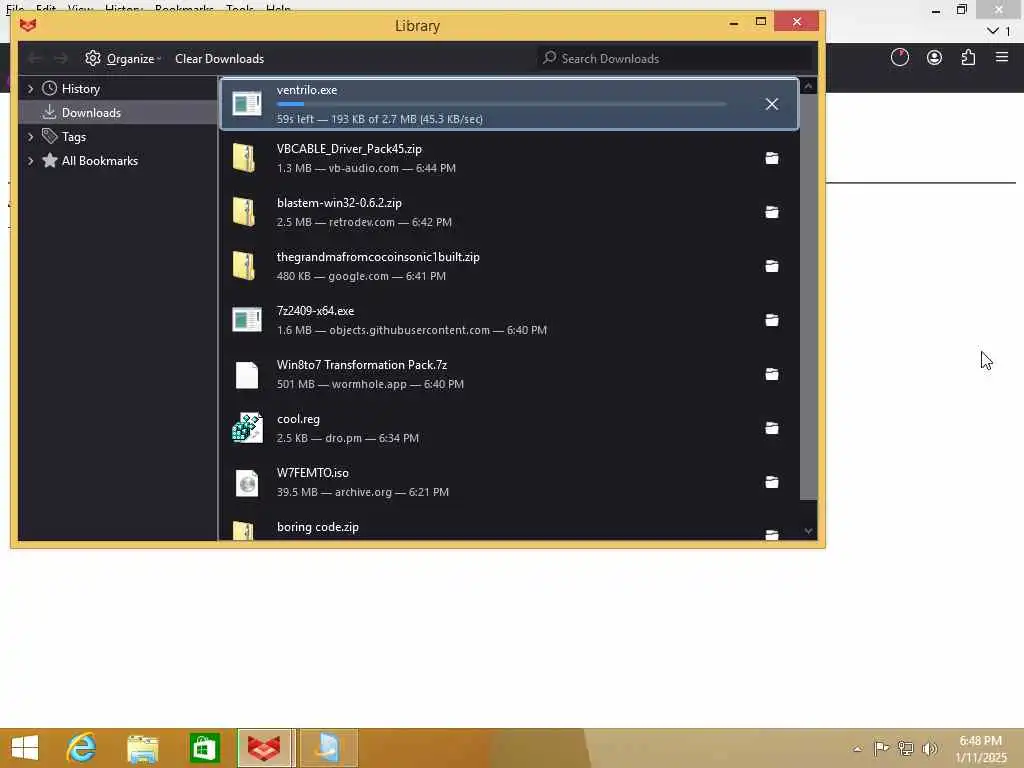Screen dimensions: 1024x768
Task: Open containing folder for blastem-win32-0.6.2.zip
Action: (771, 212)
